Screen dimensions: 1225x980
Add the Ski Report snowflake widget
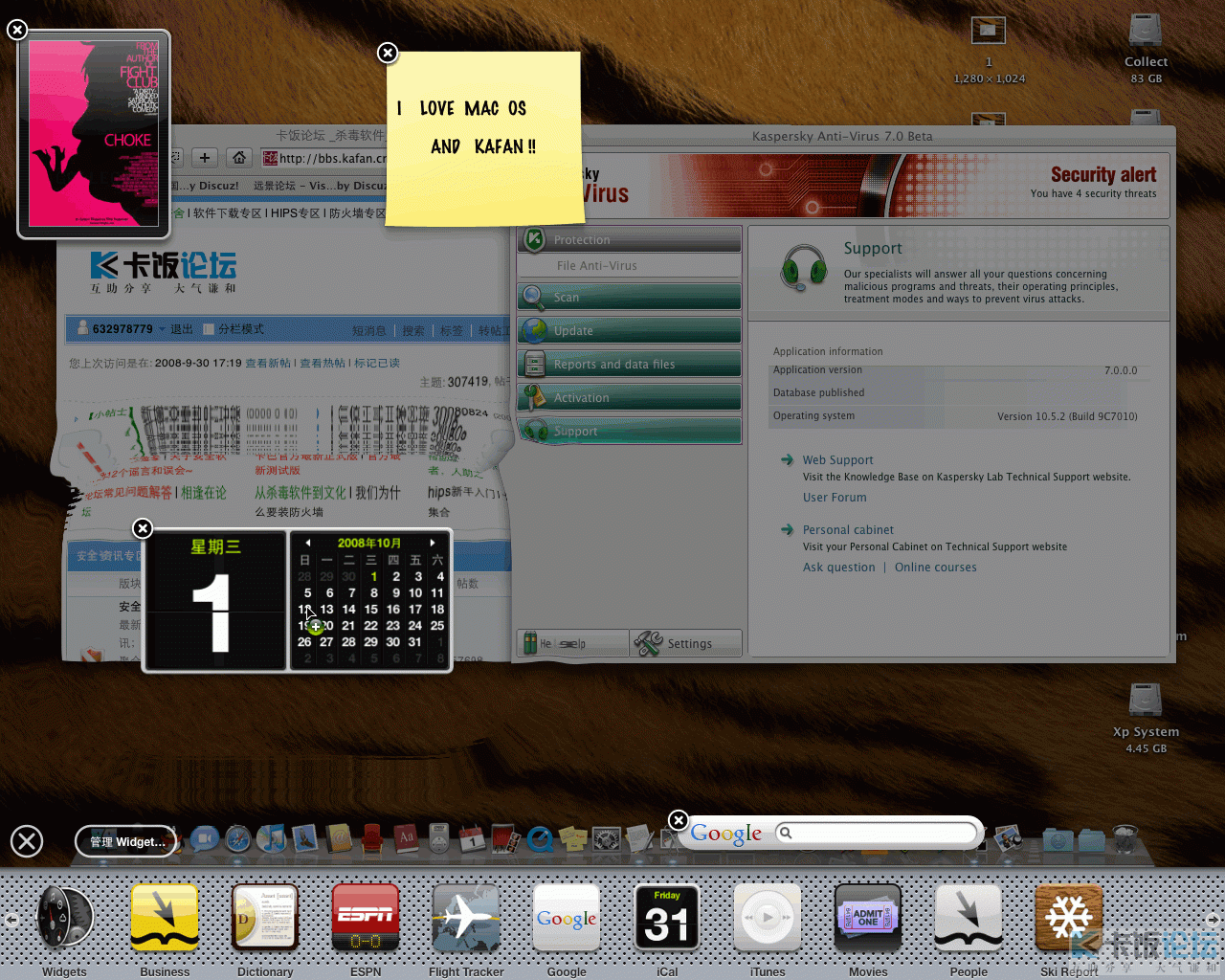(1069, 917)
